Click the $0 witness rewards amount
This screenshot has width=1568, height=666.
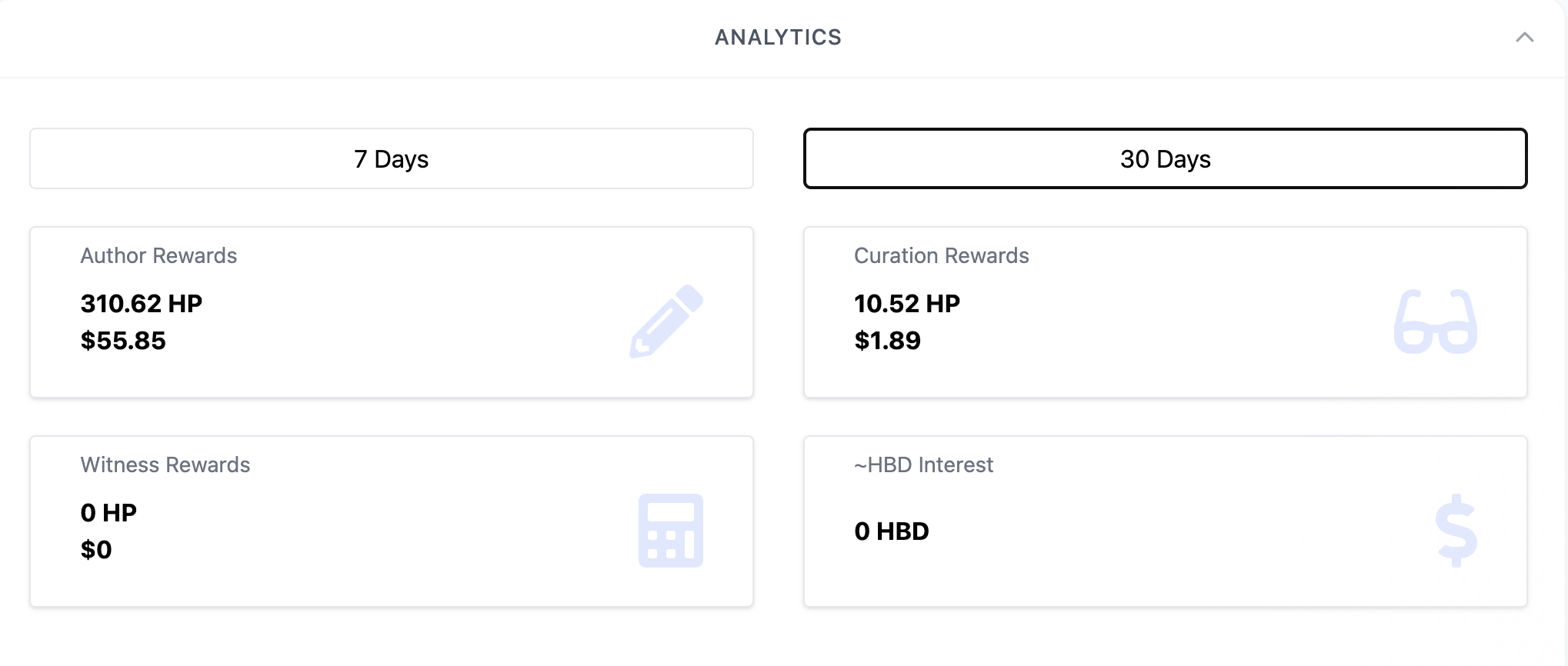[x=96, y=550]
